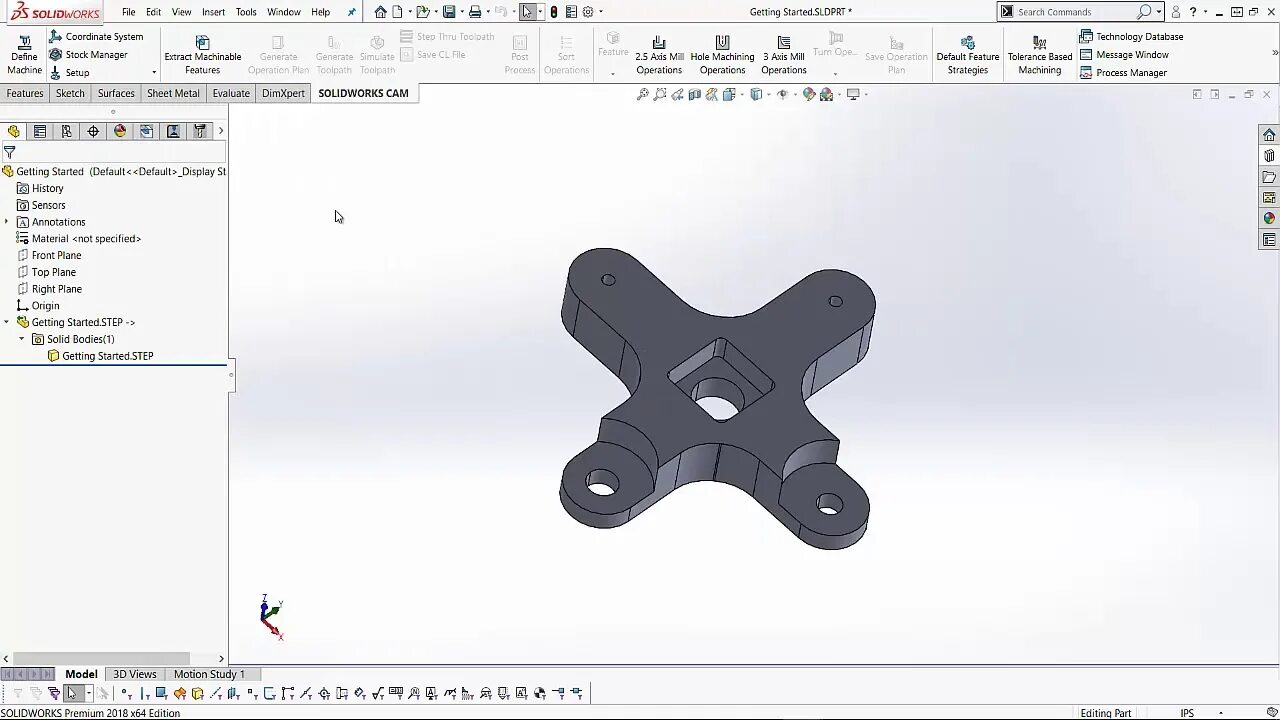Toggle the Stock Manager option
1280x720 pixels.
[x=96, y=54]
